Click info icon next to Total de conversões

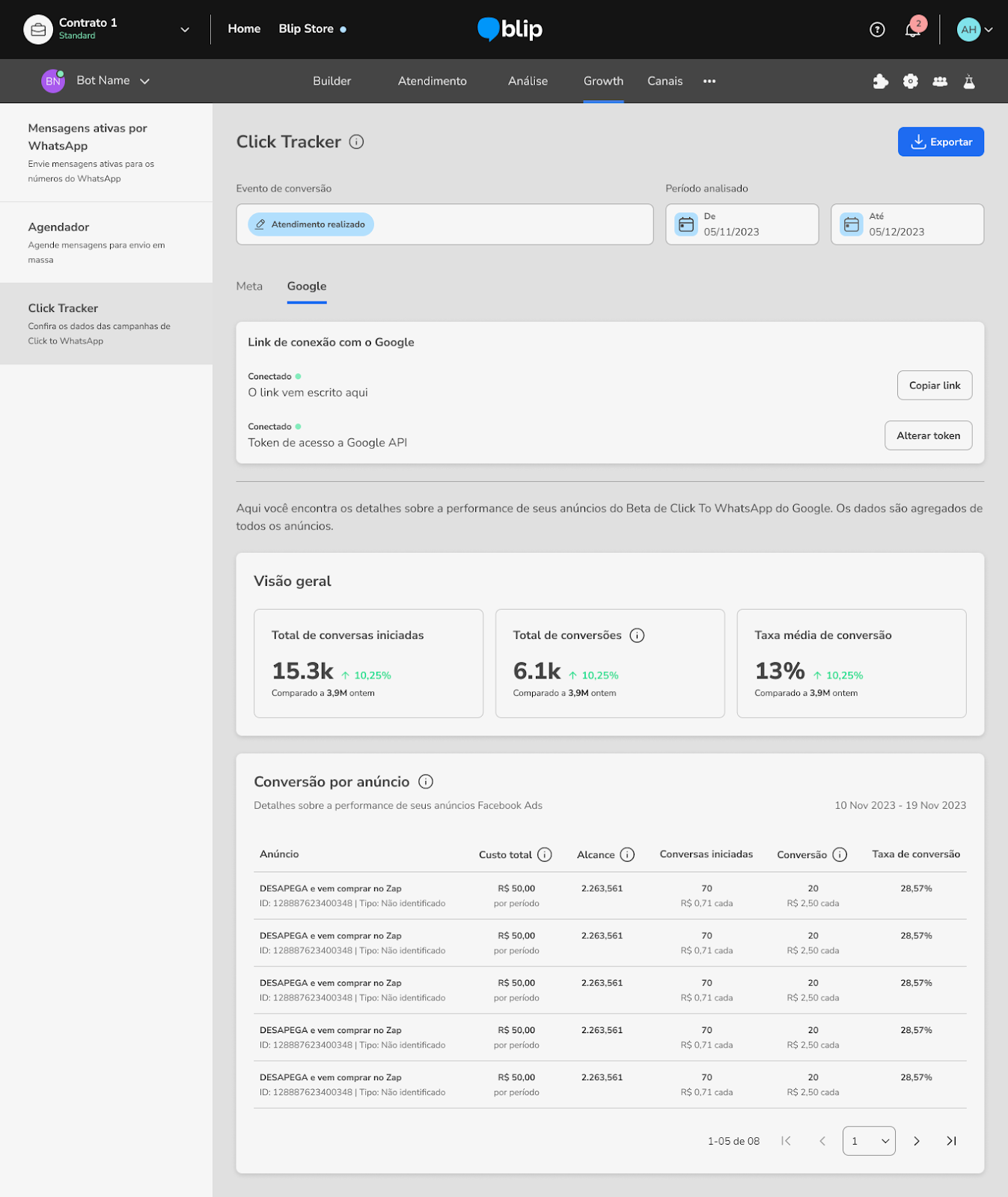(x=637, y=635)
